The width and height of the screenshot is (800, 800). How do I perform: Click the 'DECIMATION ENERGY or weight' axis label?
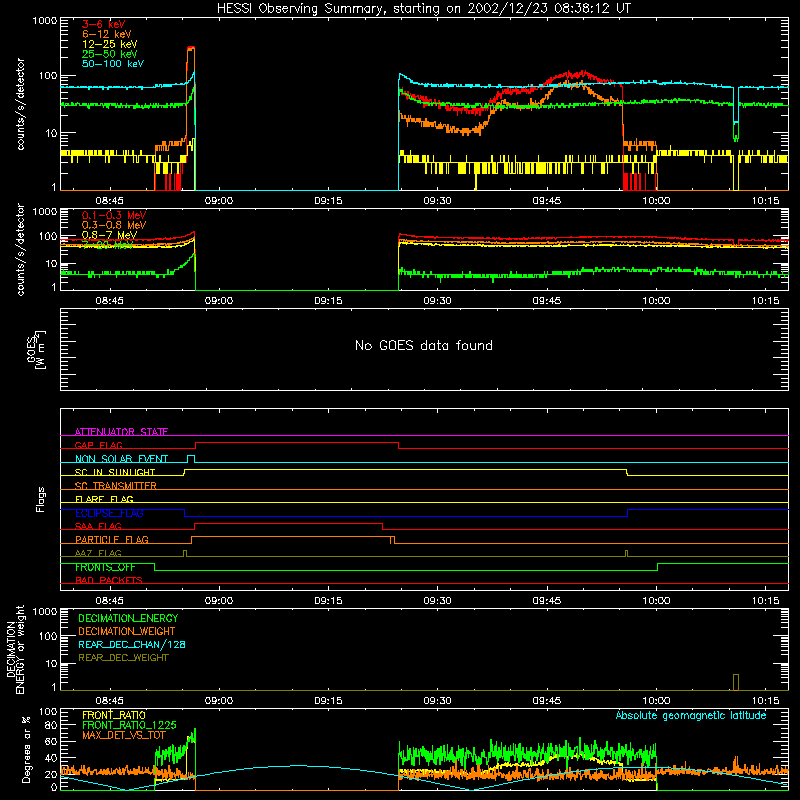point(15,649)
